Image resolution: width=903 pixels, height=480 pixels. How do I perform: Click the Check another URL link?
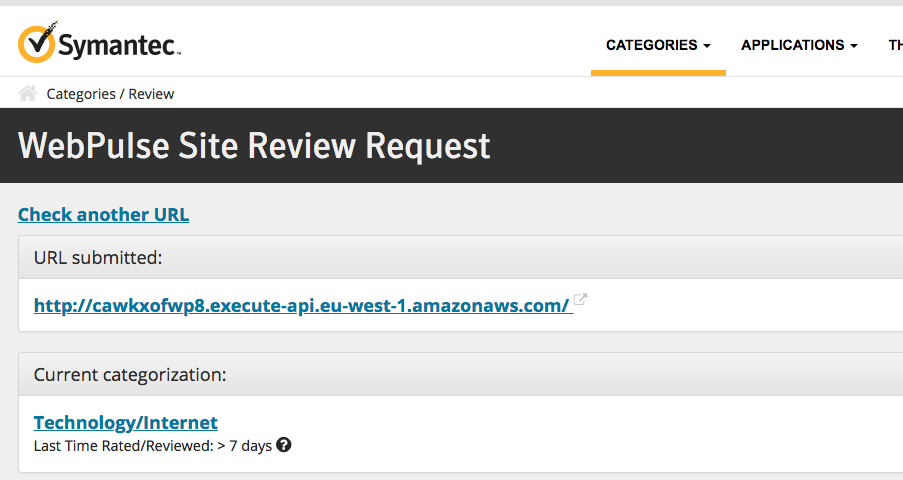coord(103,214)
